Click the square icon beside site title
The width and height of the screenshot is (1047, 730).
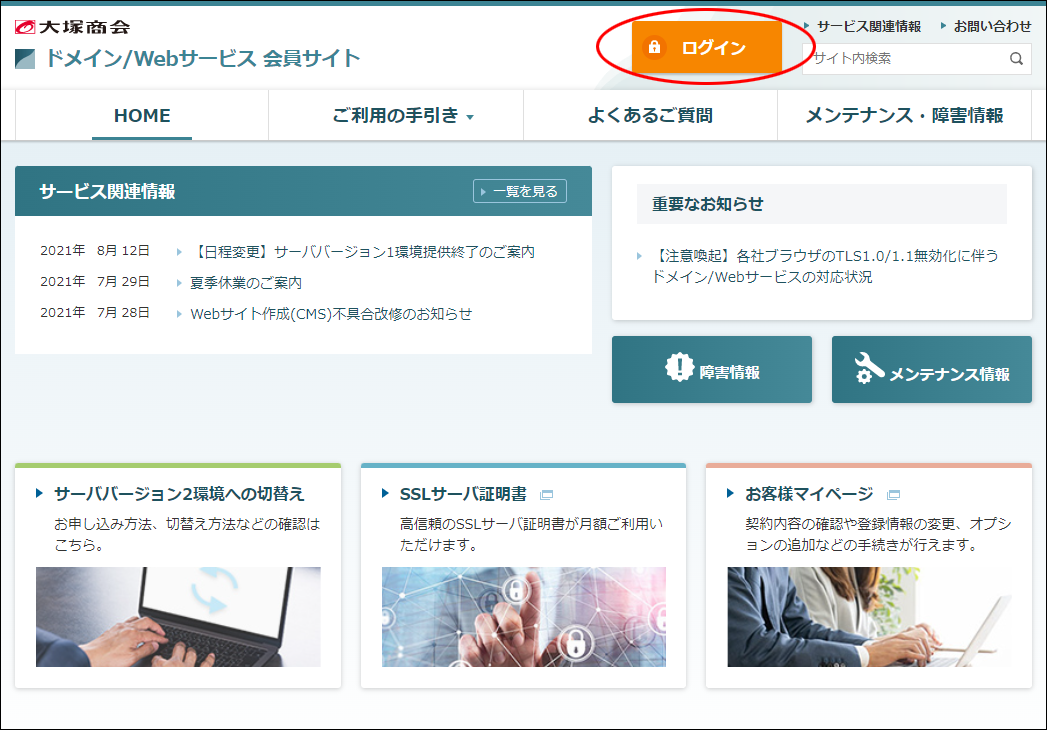[x=25, y=59]
